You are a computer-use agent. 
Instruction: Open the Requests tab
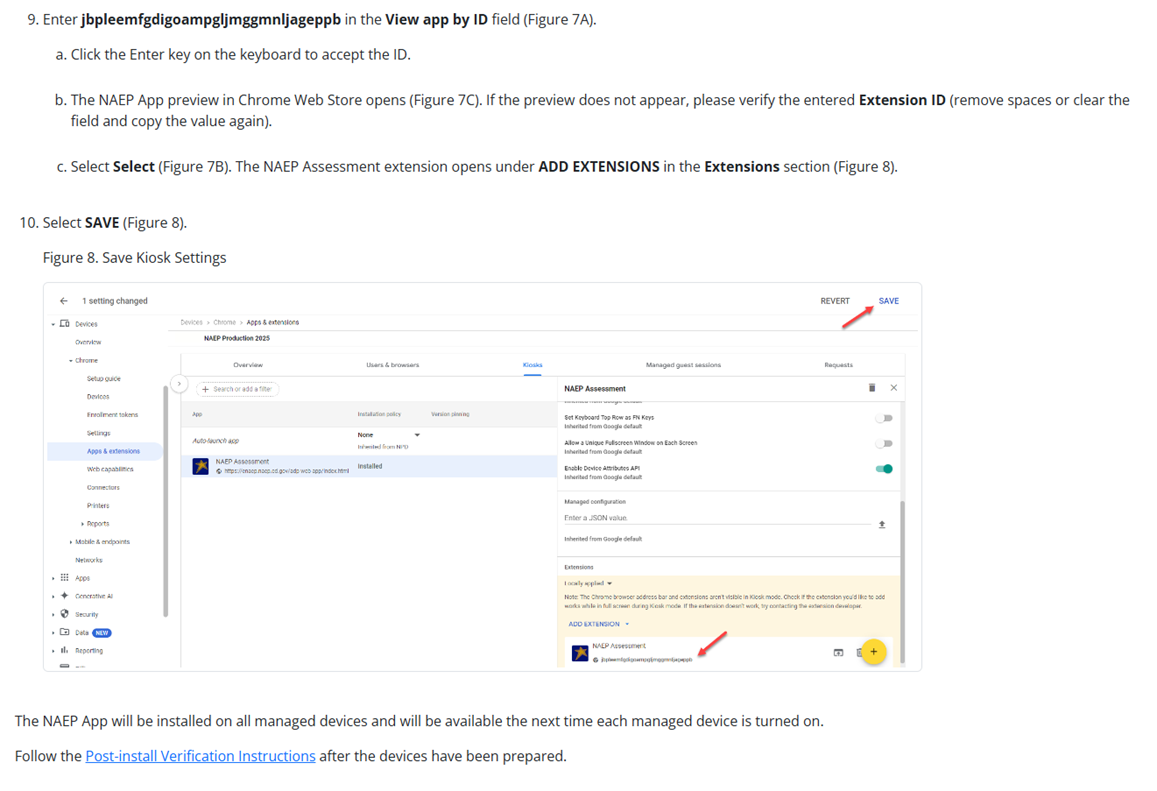[838, 365]
